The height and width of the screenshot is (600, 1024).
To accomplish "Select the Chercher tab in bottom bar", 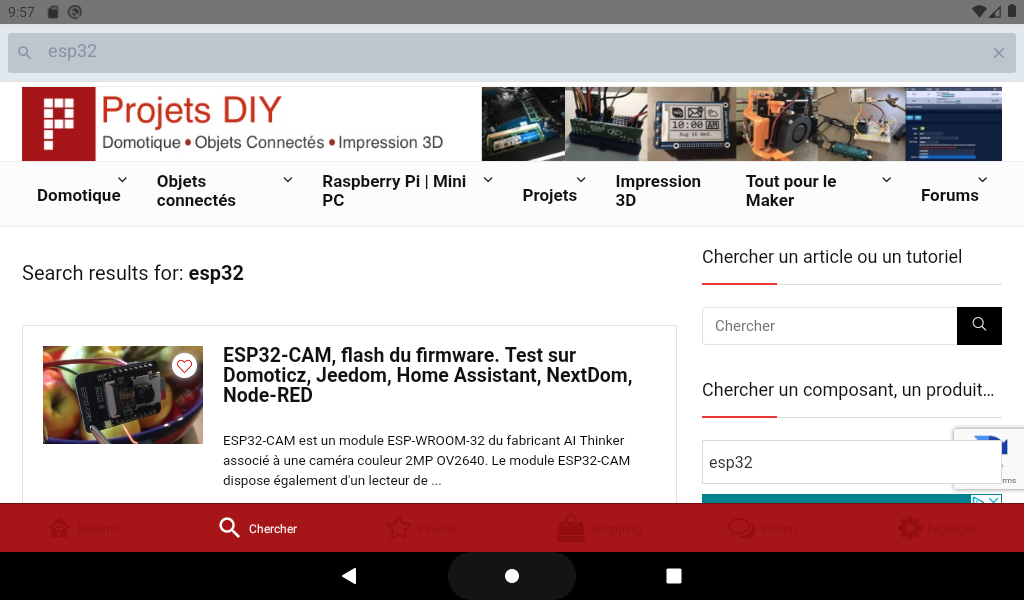I will pyautogui.click(x=258, y=528).
